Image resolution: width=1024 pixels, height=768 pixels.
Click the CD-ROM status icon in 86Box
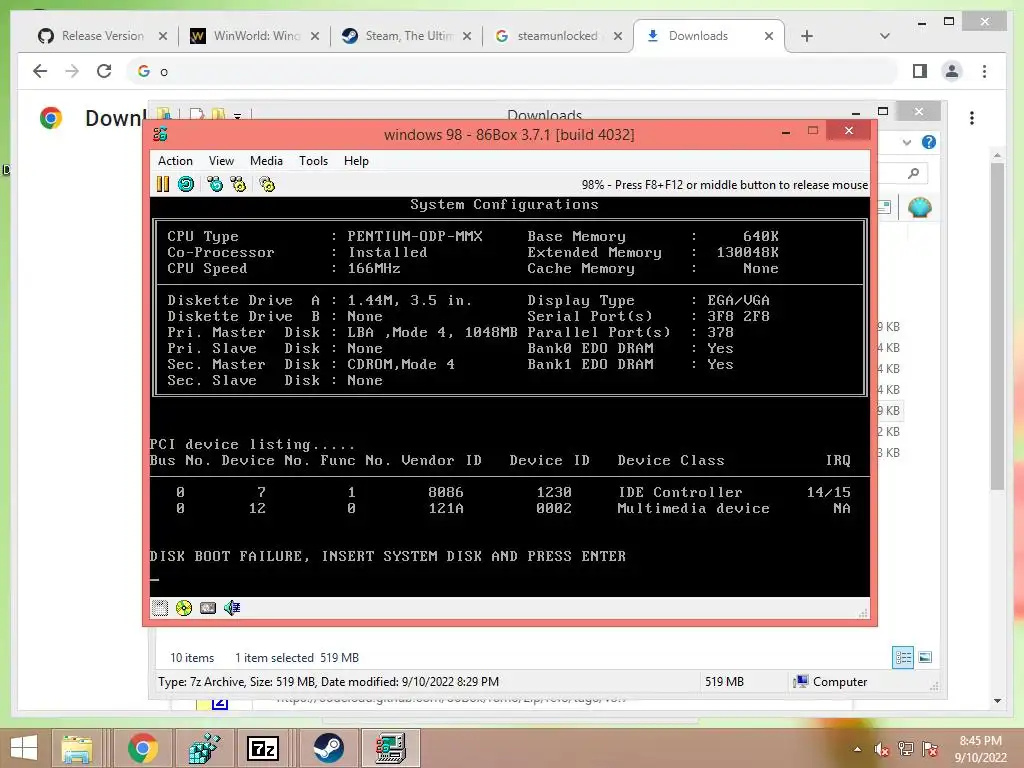pyautogui.click(x=184, y=608)
